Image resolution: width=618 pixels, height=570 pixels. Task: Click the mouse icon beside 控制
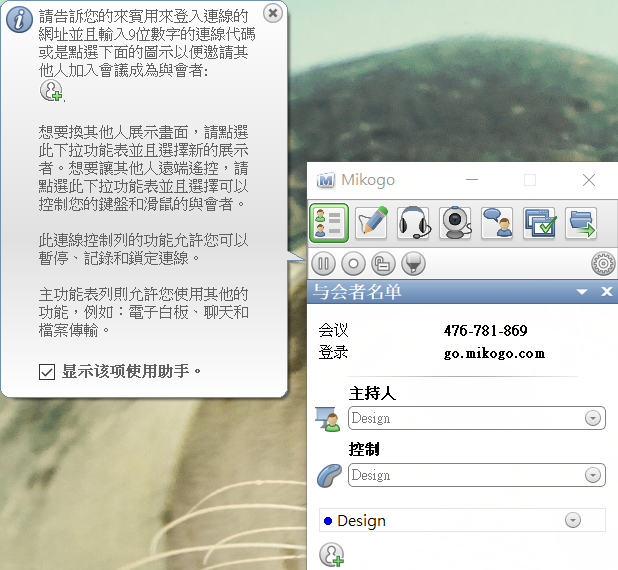(329, 476)
